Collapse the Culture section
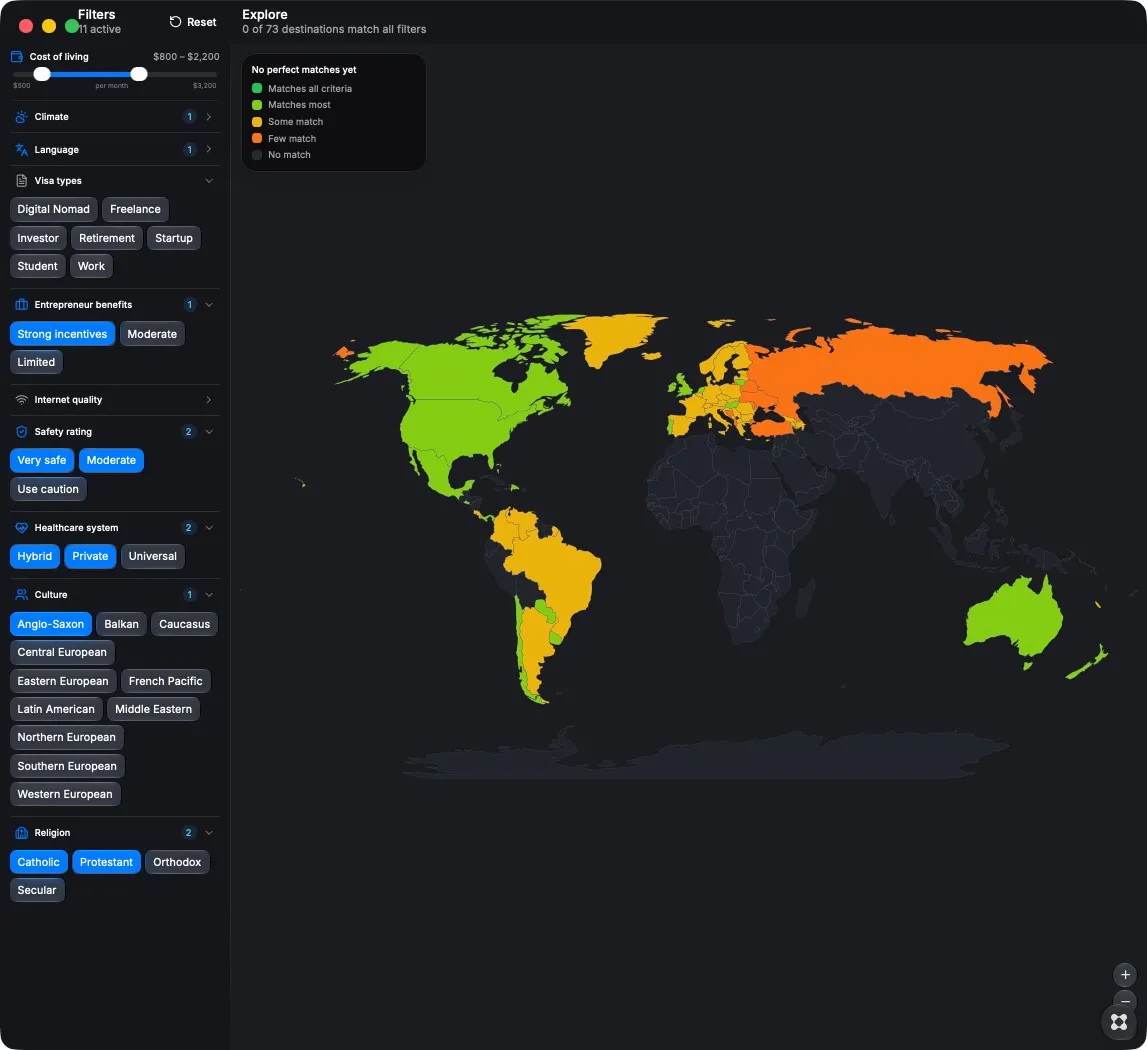The width and height of the screenshot is (1147, 1050). coord(208,595)
